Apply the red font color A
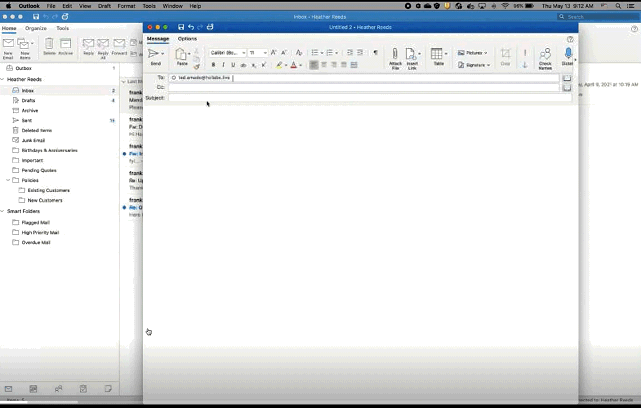The height and width of the screenshot is (408, 641). (x=294, y=65)
